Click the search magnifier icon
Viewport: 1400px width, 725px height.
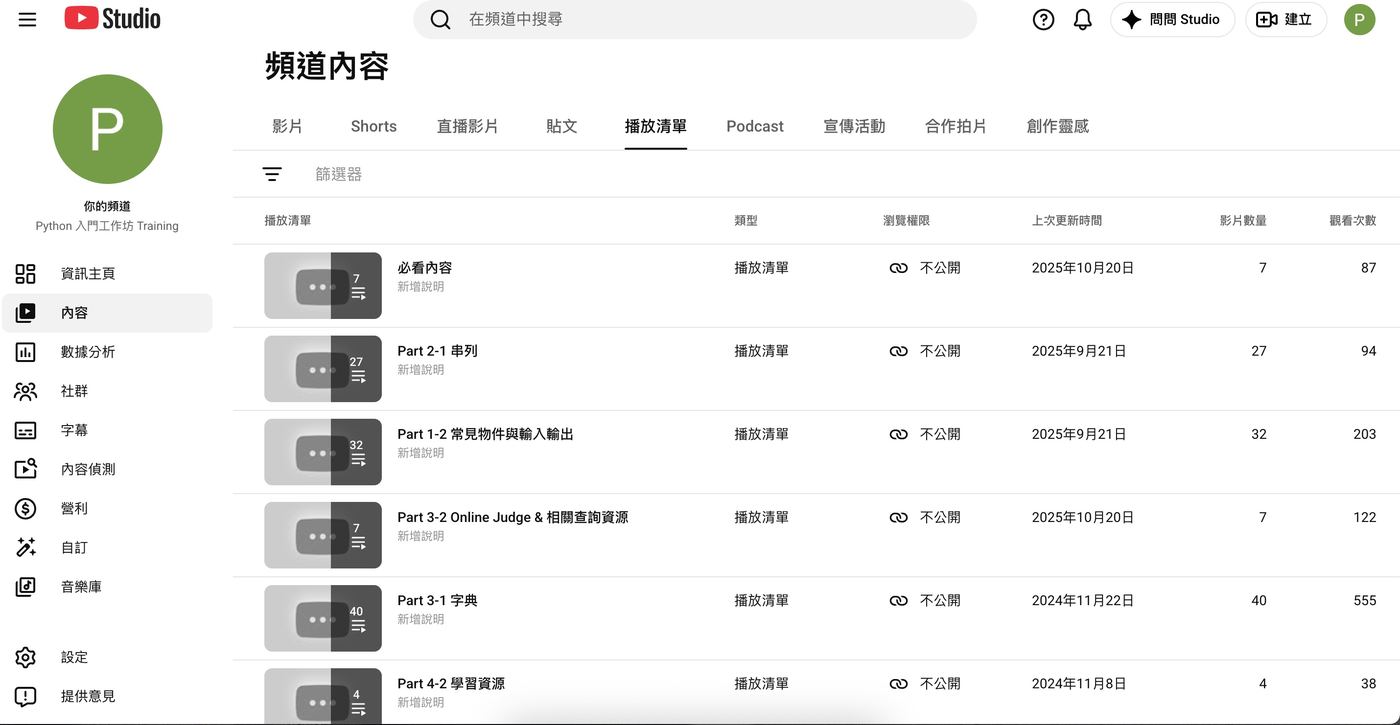tap(440, 20)
